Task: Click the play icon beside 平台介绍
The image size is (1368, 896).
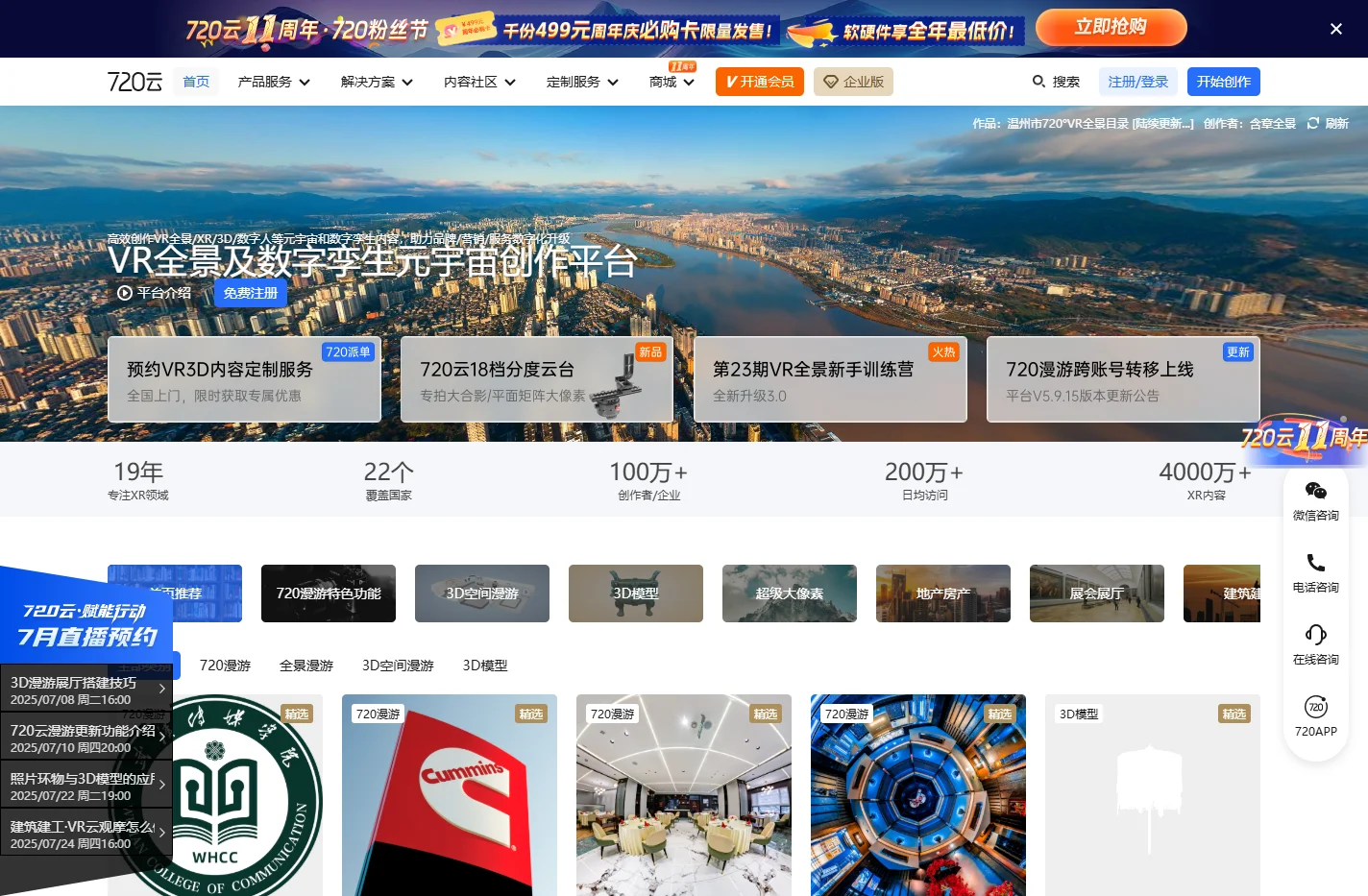Action: tap(124, 293)
